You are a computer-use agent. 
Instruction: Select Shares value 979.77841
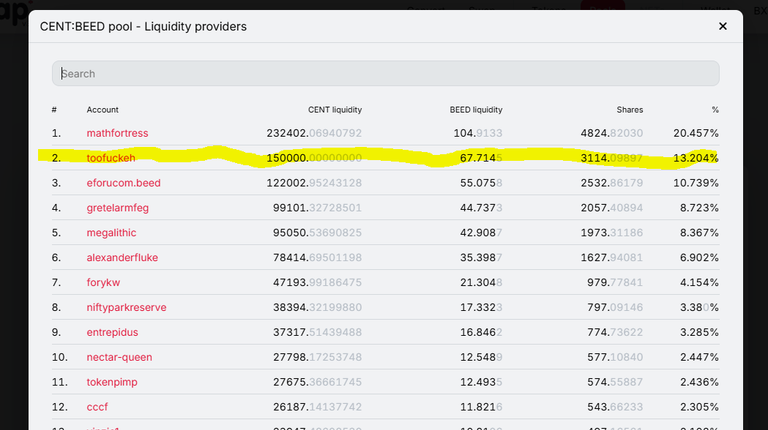pyautogui.click(x=615, y=283)
